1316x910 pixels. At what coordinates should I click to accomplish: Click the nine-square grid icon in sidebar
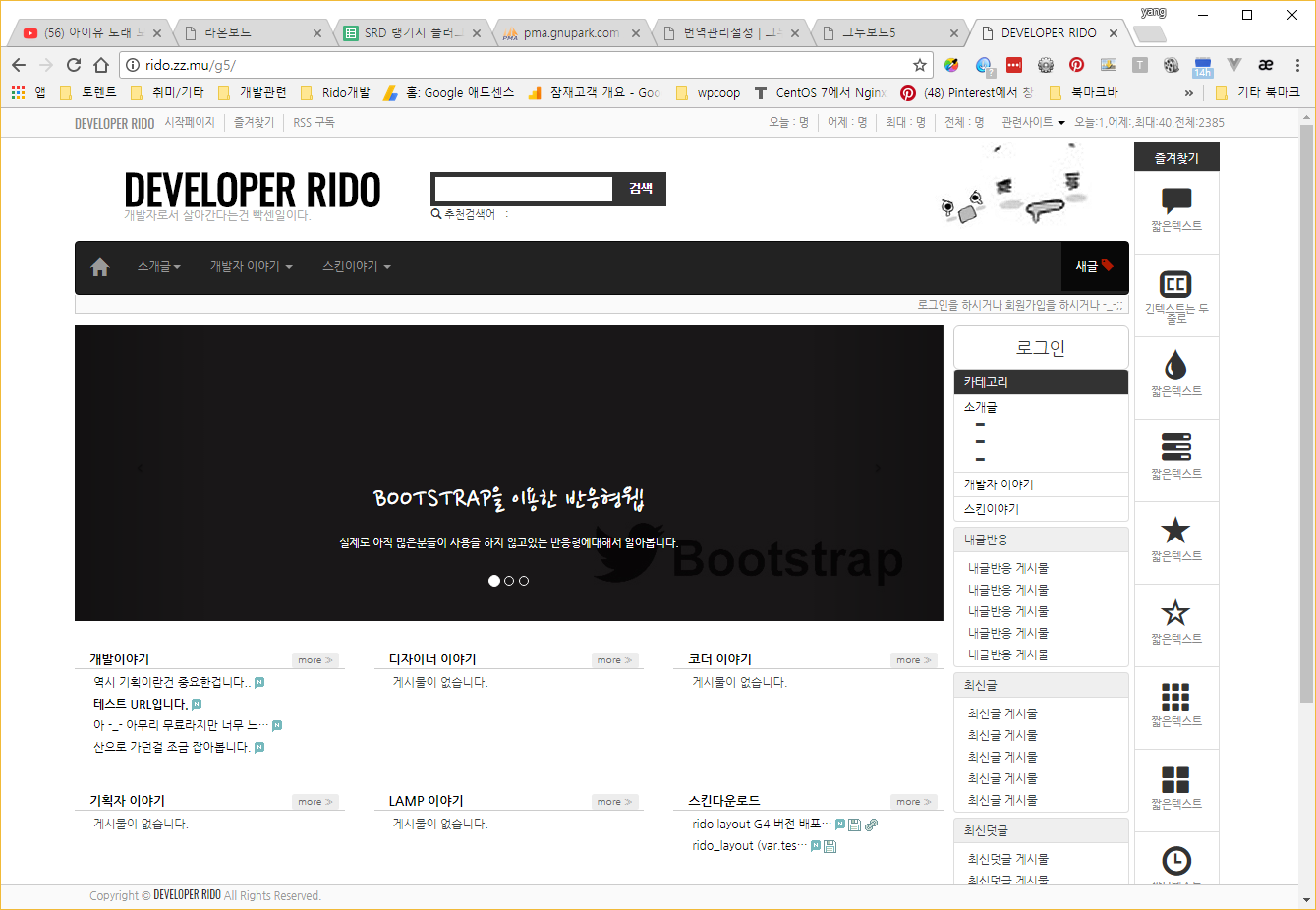tap(1175, 696)
